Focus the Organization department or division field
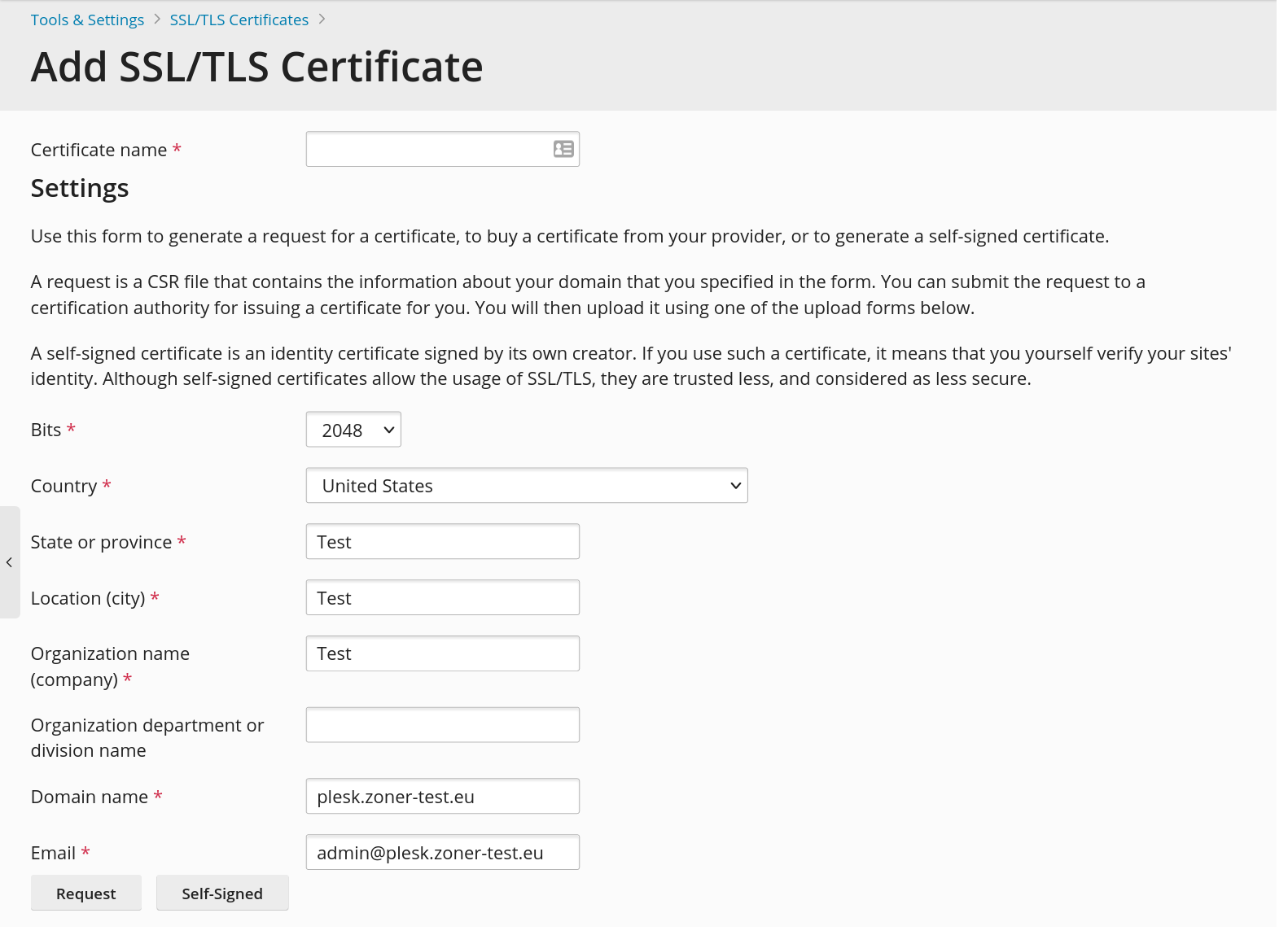The height and width of the screenshot is (935, 1288). [442, 725]
